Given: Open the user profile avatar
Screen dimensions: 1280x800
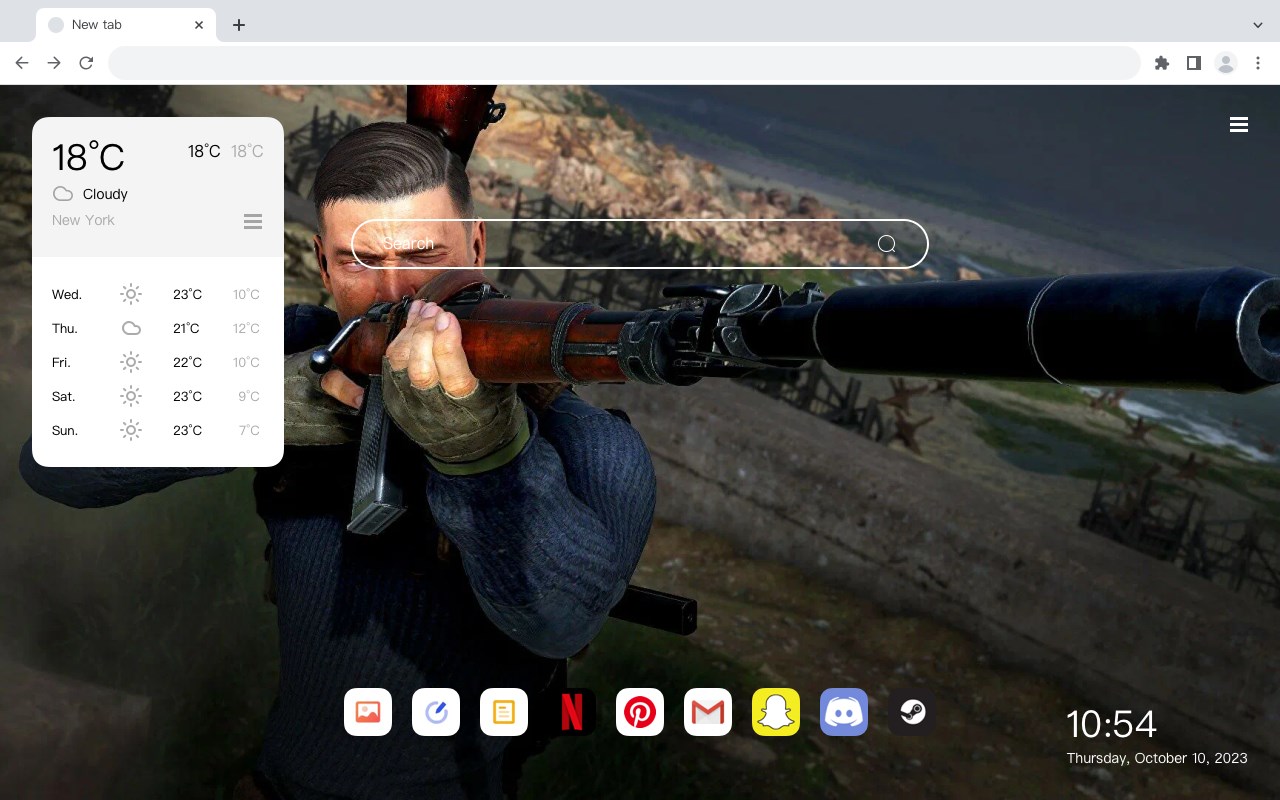Looking at the screenshot, I should point(1226,63).
